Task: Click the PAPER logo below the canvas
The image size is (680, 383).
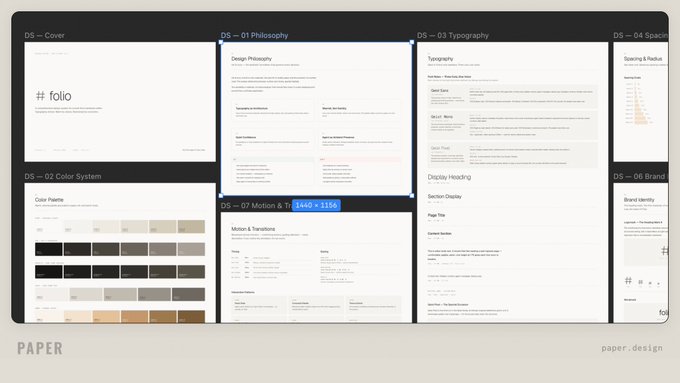Action: [40, 348]
